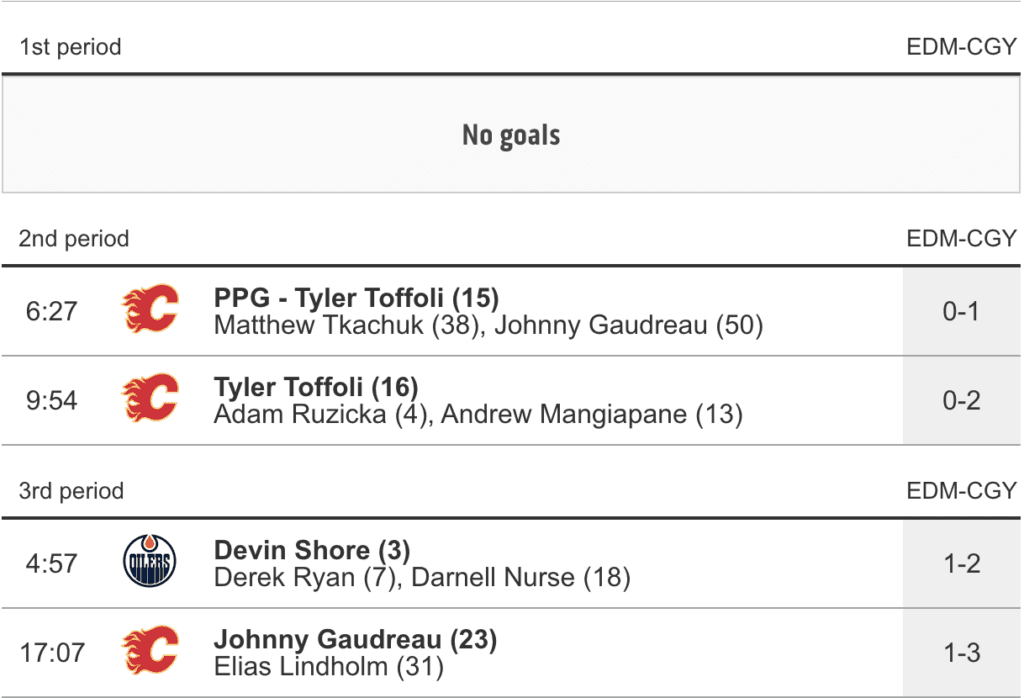
Task: Click the "No goals" box in 1st period
Action: 511,135
